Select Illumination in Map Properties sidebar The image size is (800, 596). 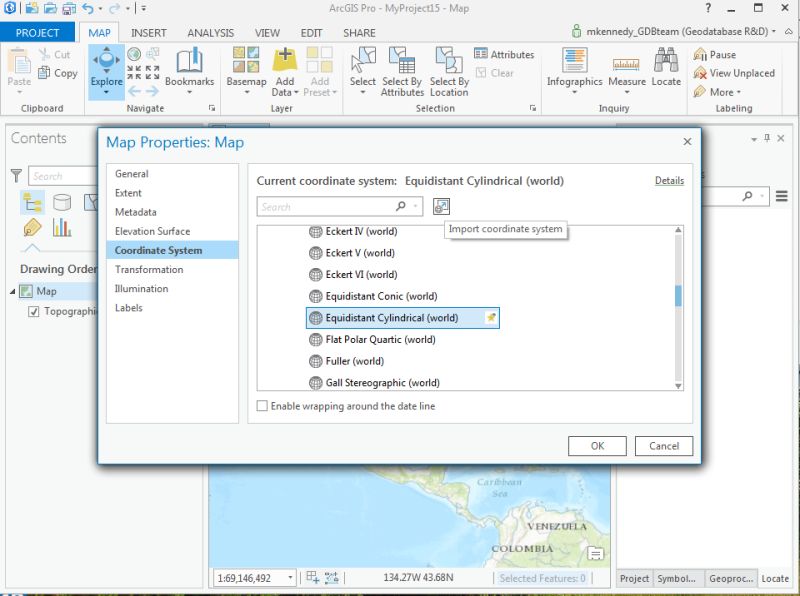tap(172, 289)
